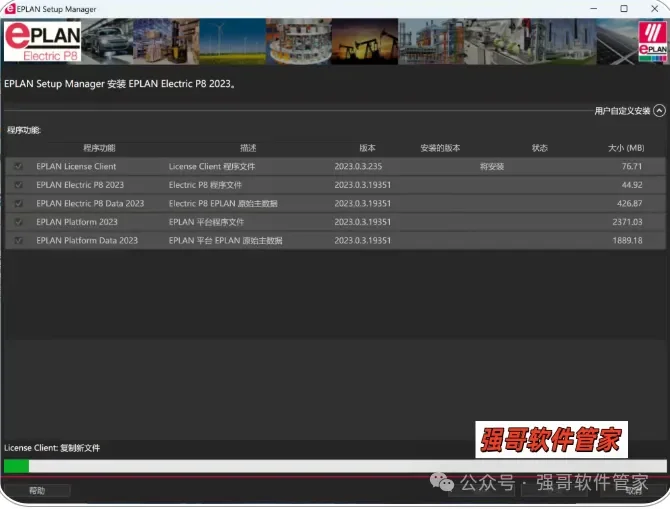The height and width of the screenshot is (509, 670).
Task: Click the 将安装 status cell
Action: point(492,166)
